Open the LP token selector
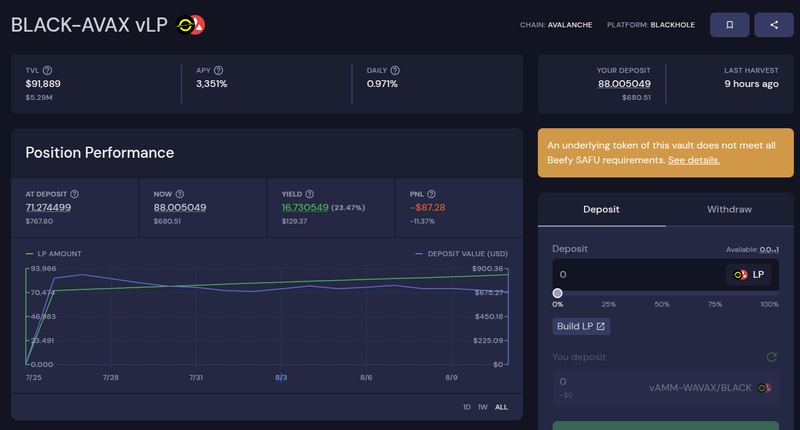 (x=749, y=274)
